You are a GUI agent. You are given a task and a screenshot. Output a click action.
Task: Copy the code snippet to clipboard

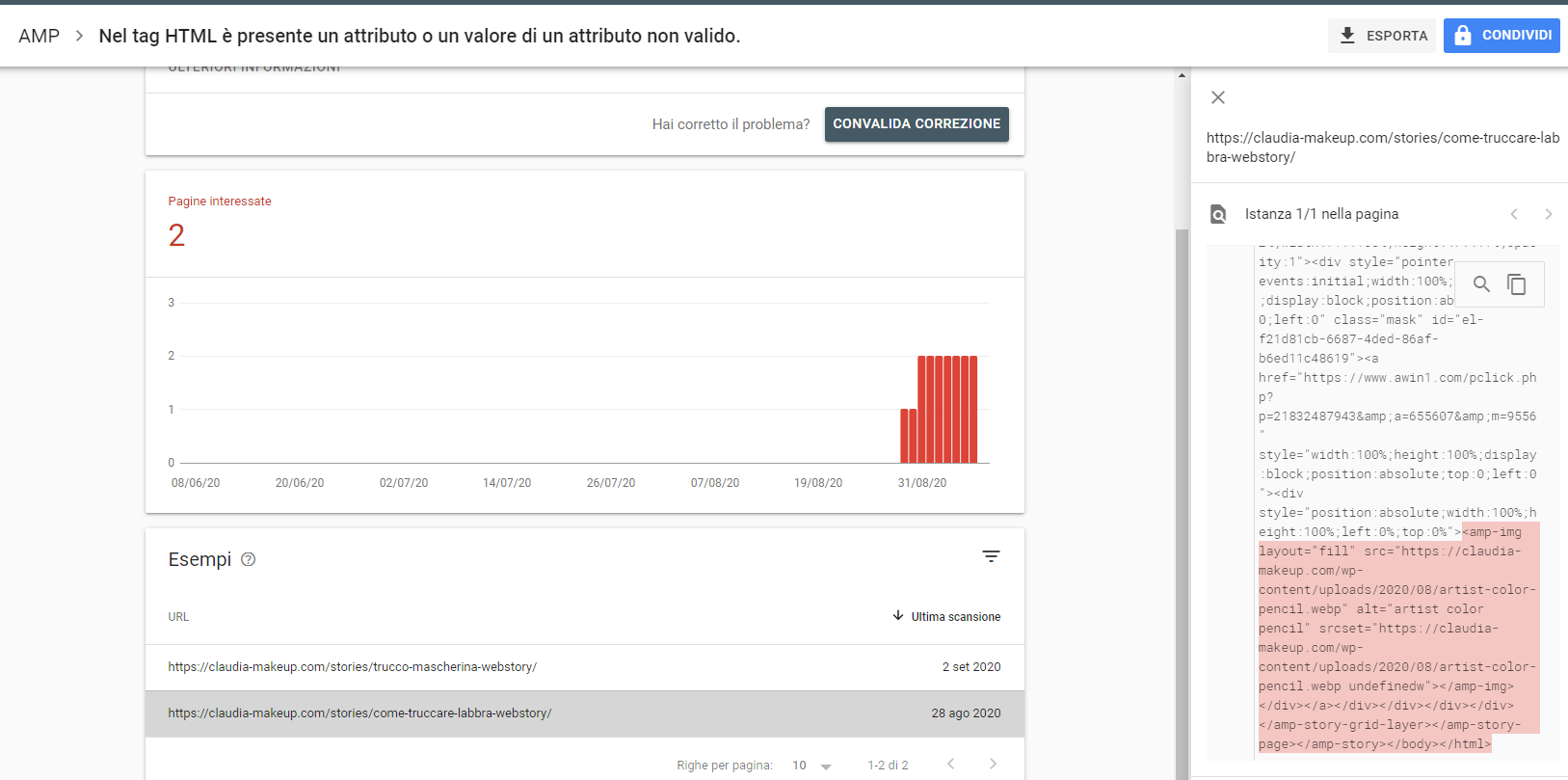point(1517,284)
